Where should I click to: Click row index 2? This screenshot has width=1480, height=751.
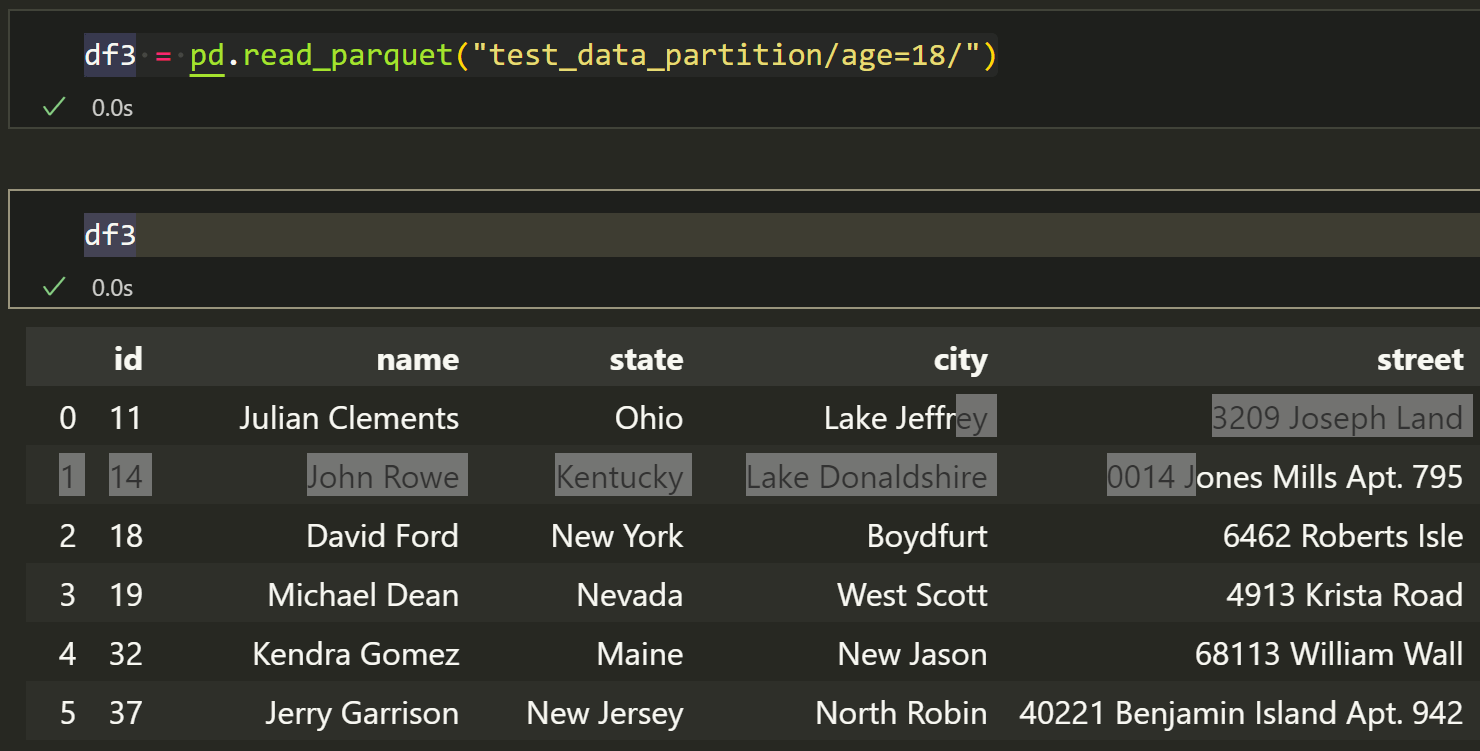coord(67,535)
